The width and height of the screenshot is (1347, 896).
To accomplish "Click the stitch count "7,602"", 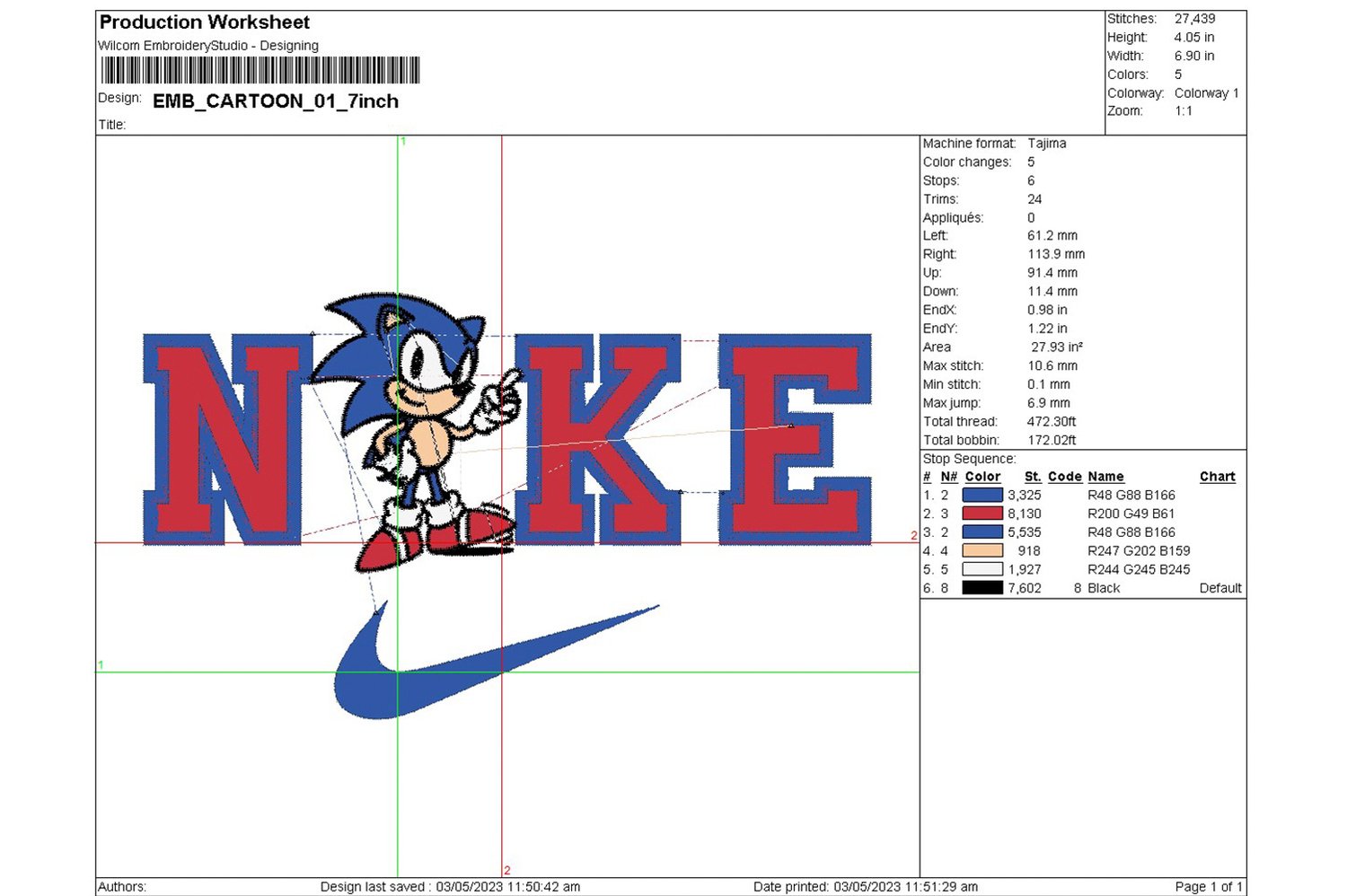I will tap(1025, 588).
